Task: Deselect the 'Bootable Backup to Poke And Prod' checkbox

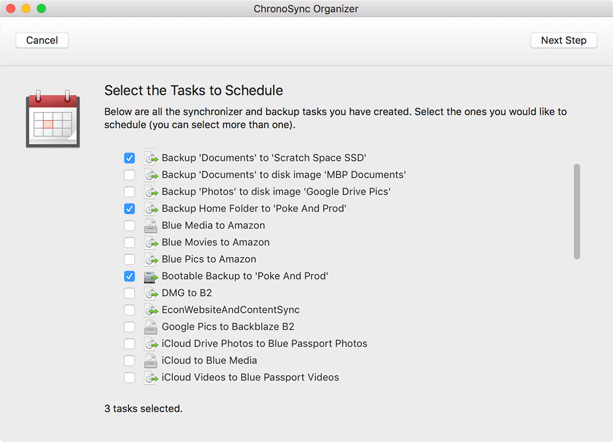Action: pyautogui.click(x=129, y=276)
